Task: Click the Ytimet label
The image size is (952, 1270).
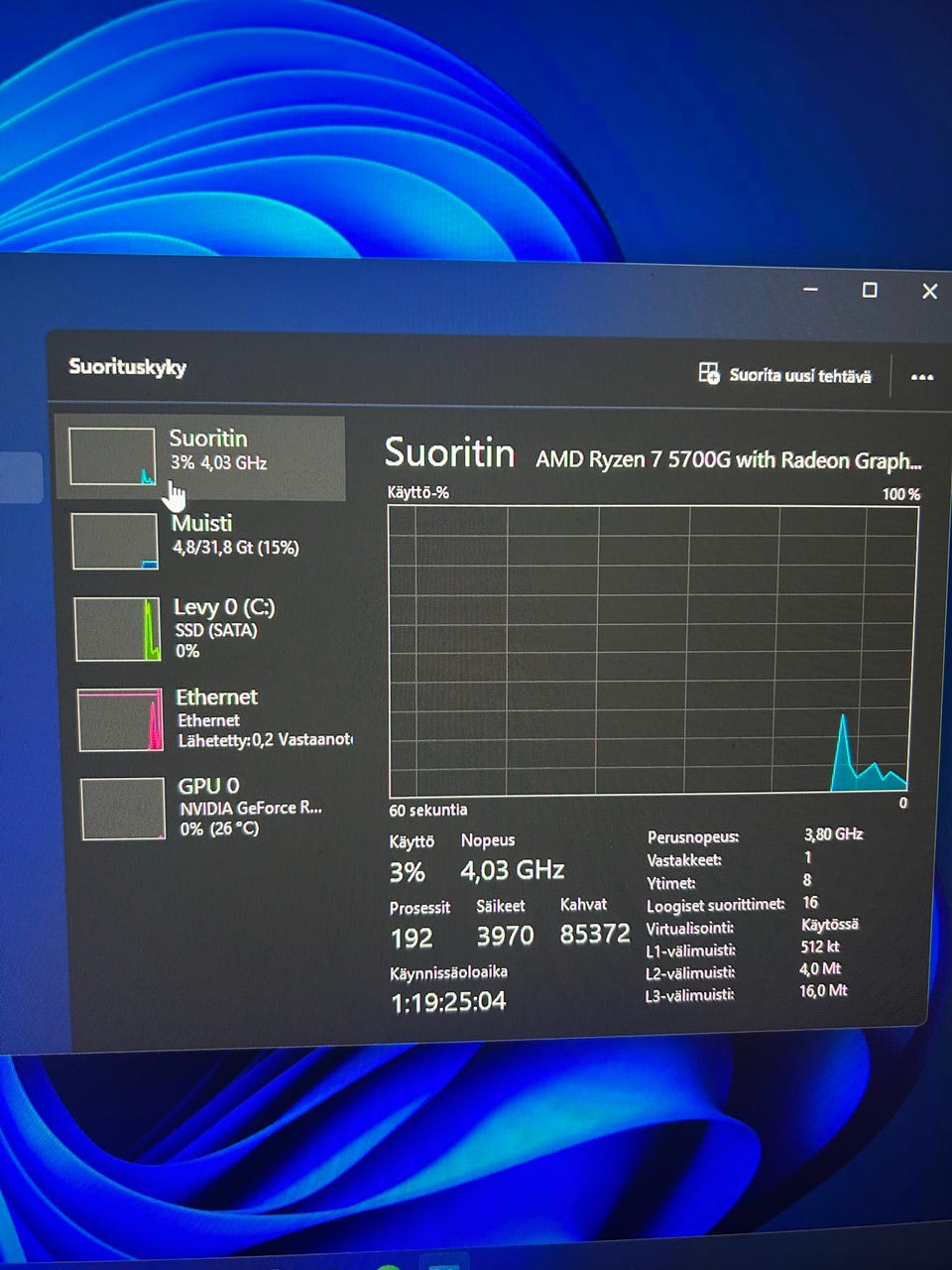Action: click(x=670, y=883)
